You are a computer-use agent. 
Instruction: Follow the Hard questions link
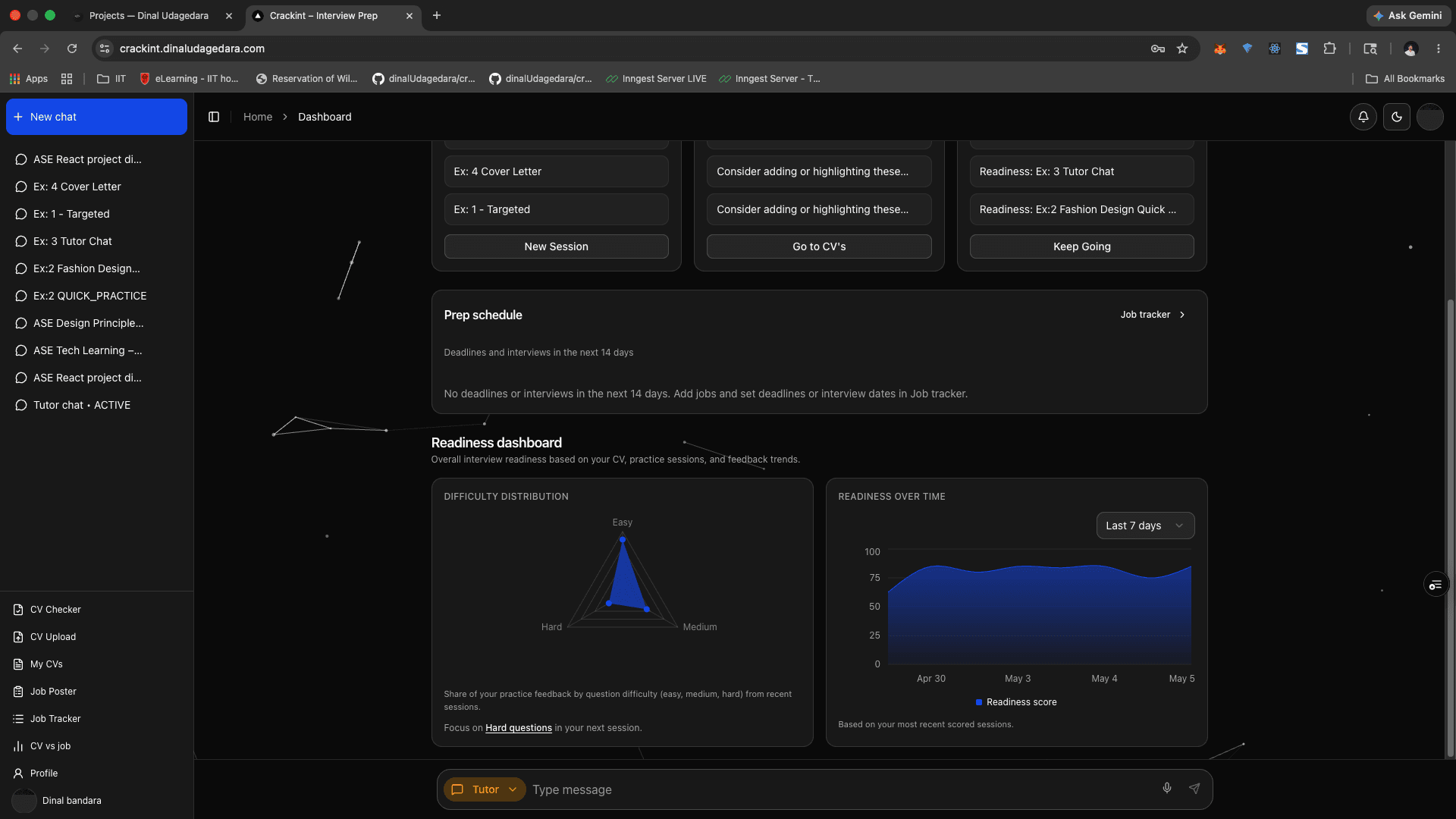[x=519, y=728]
